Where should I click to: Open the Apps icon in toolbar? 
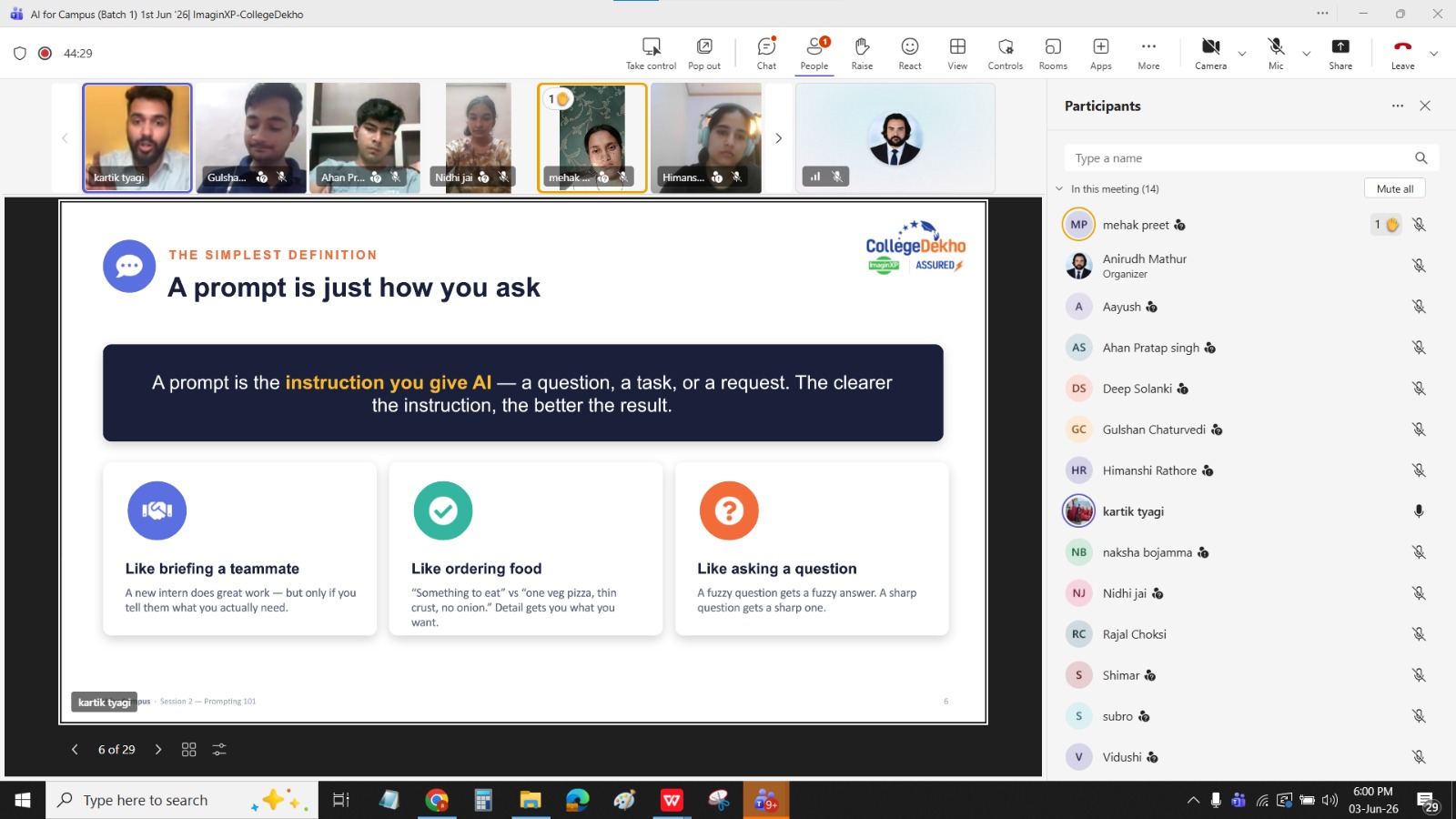point(1101,53)
